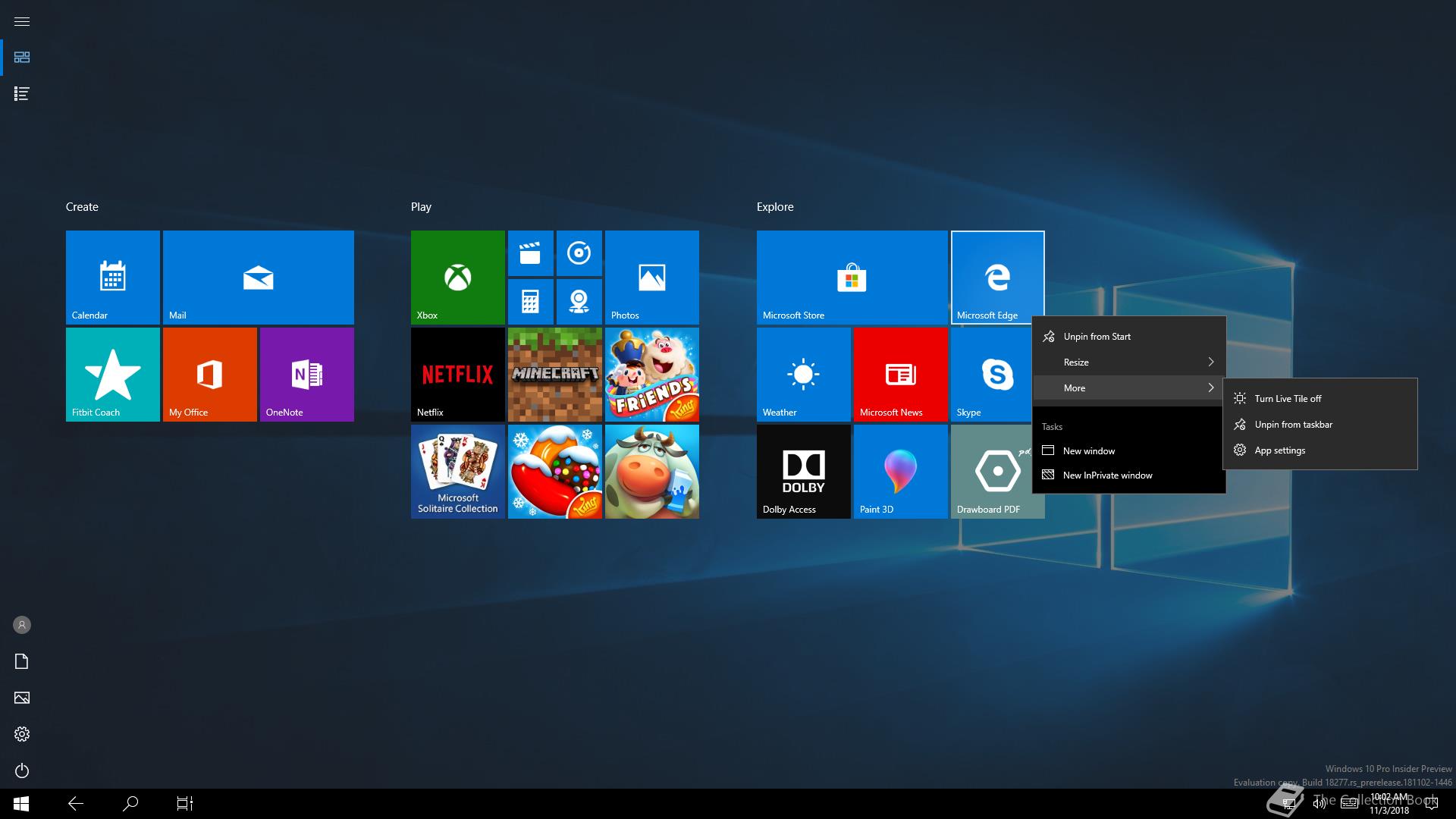Open the OneNote tile
Image resolution: width=1456 pixels, height=819 pixels.
click(306, 375)
